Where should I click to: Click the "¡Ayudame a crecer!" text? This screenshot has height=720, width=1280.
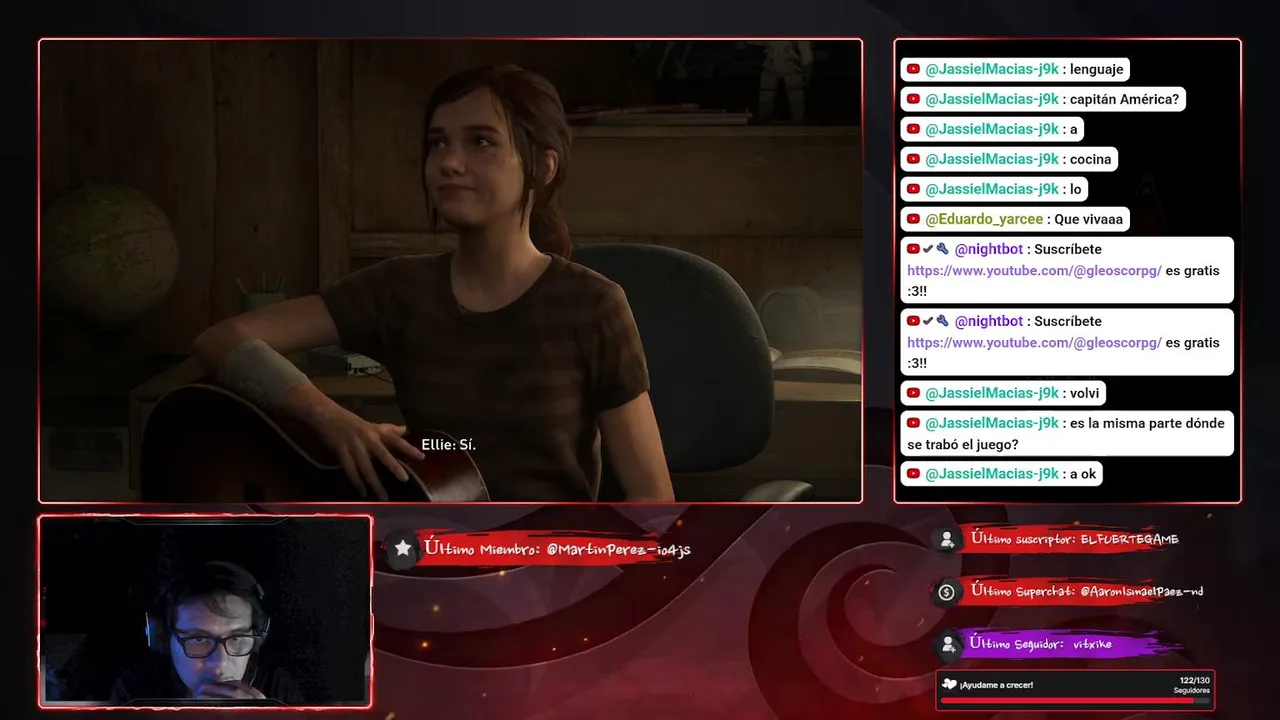(996, 685)
